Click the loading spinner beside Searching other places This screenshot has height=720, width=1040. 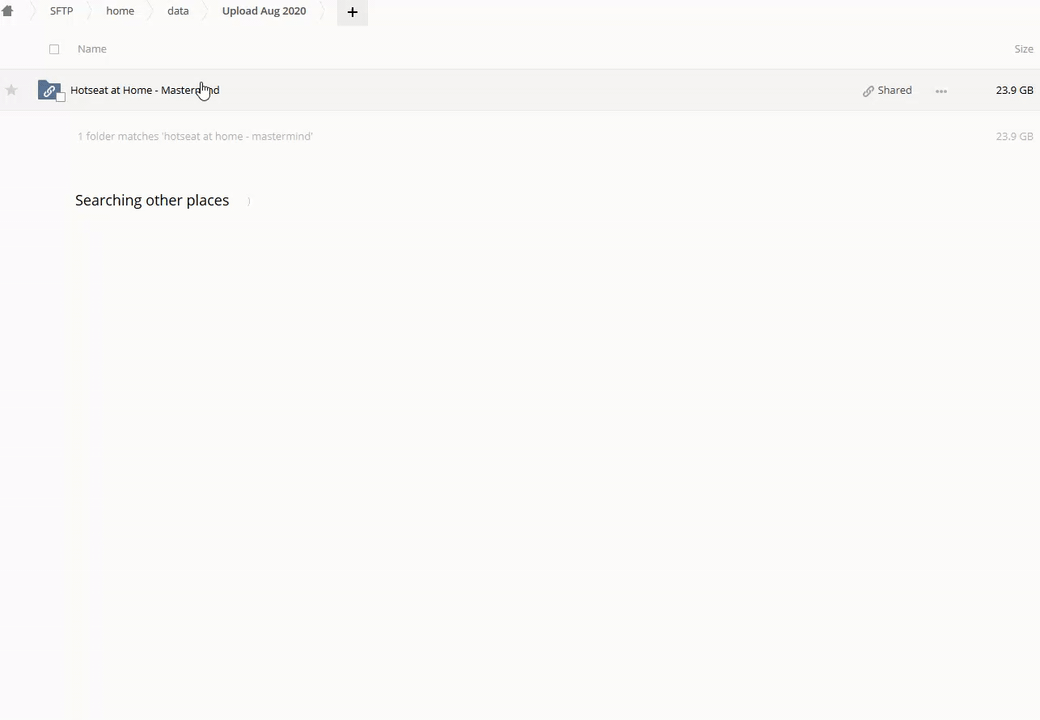248,201
